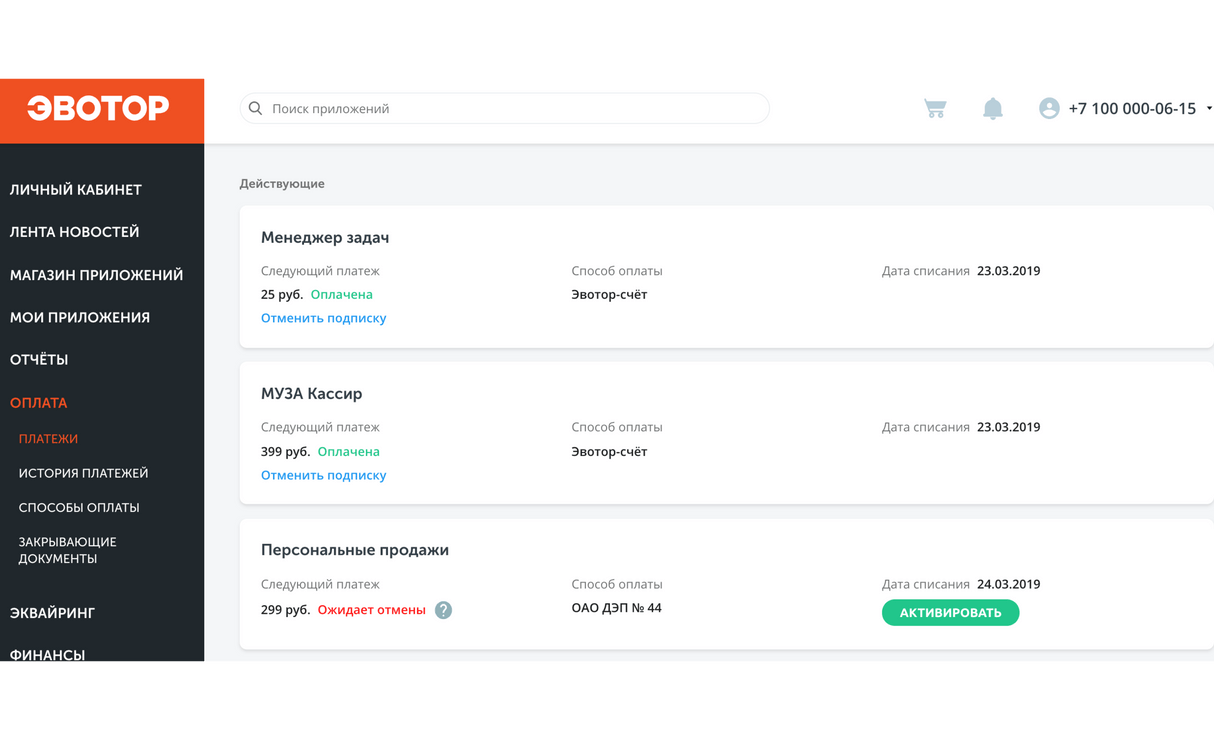
Task: Click the search magnifier icon
Action: [256, 108]
